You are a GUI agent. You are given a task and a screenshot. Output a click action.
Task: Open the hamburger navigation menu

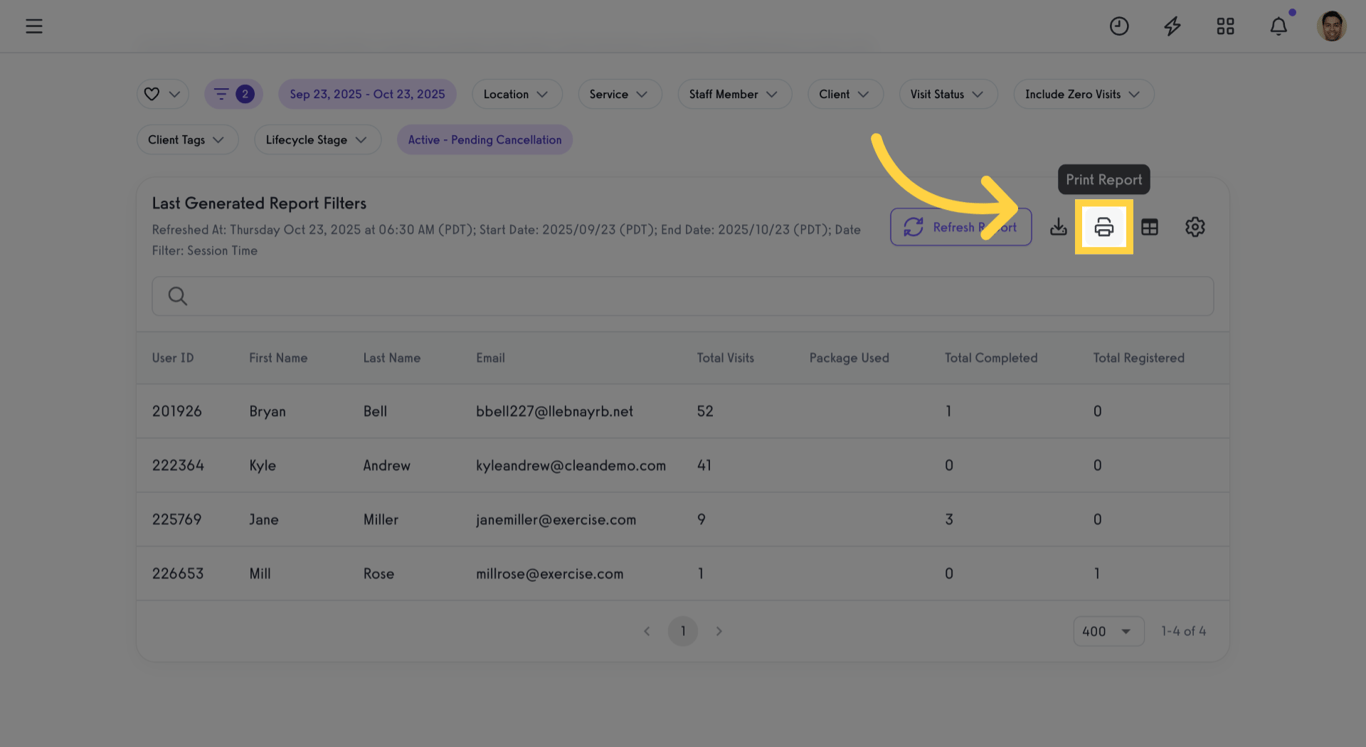pyautogui.click(x=33, y=26)
